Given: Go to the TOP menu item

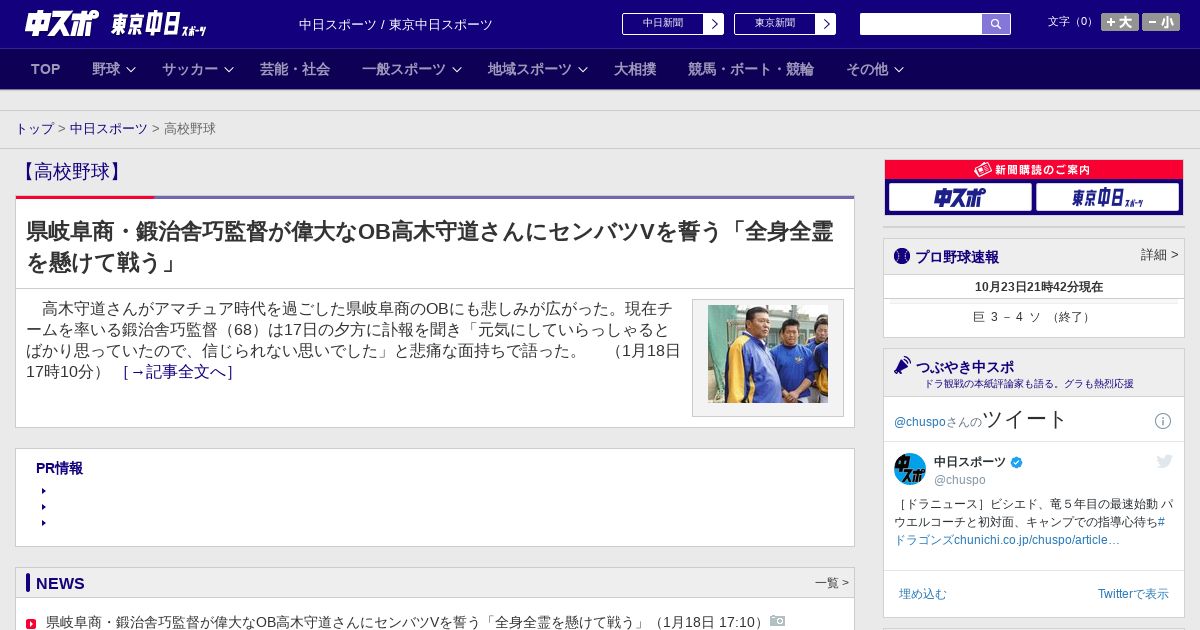Looking at the screenshot, I should pyautogui.click(x=46, y=69).
